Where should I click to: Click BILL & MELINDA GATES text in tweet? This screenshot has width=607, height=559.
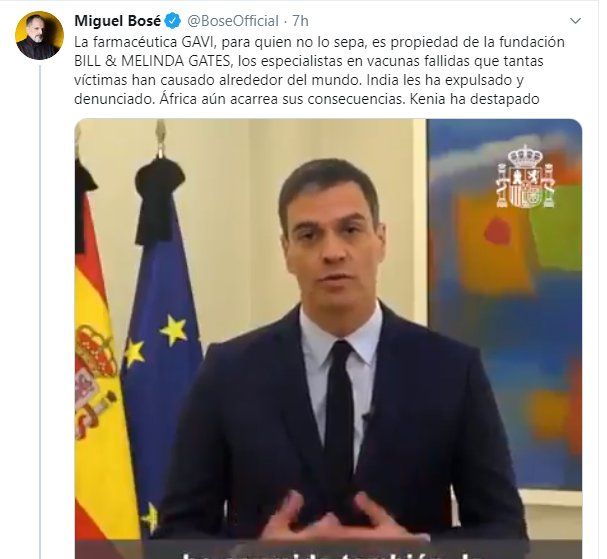153,61
